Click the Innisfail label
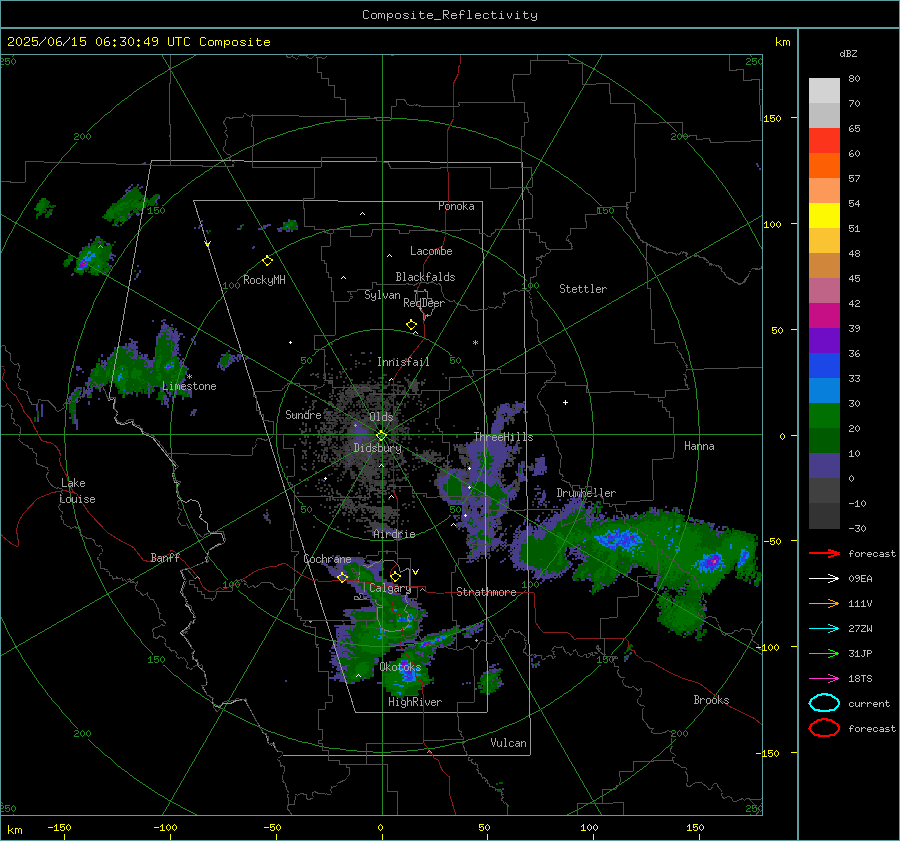900x841 pixels. (x=403, y=362)
